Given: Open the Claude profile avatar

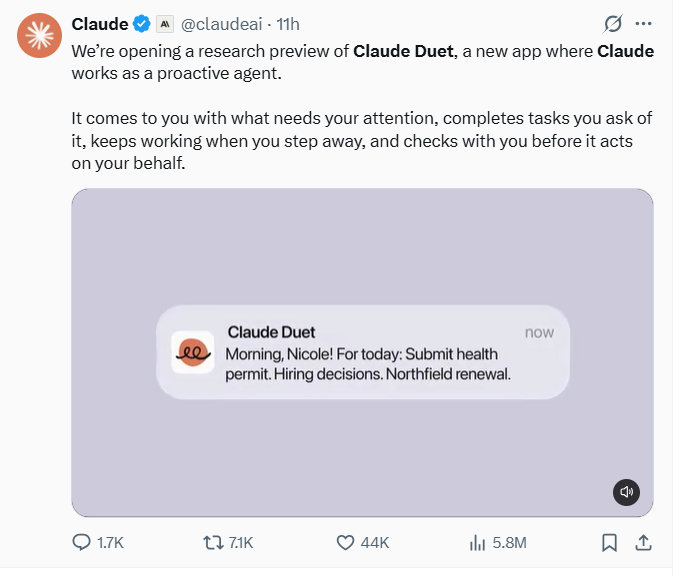Looking at the screenshot, I should tap(39, 35).
